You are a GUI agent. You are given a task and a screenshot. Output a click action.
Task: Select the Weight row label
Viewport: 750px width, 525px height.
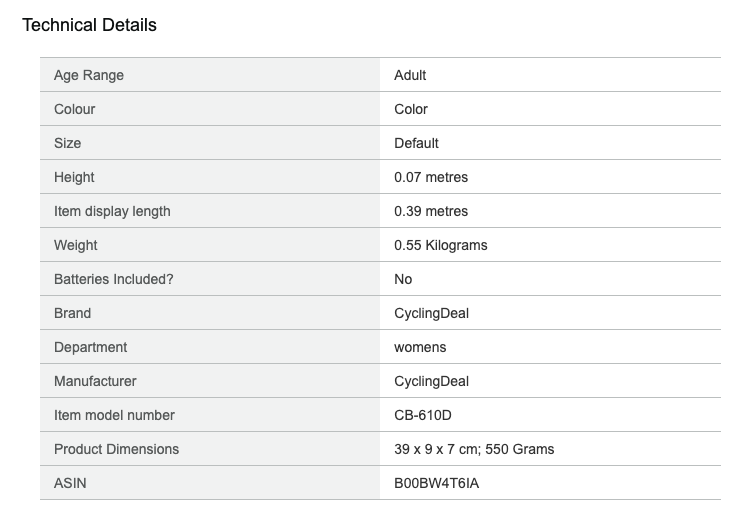tap(76, 245)
